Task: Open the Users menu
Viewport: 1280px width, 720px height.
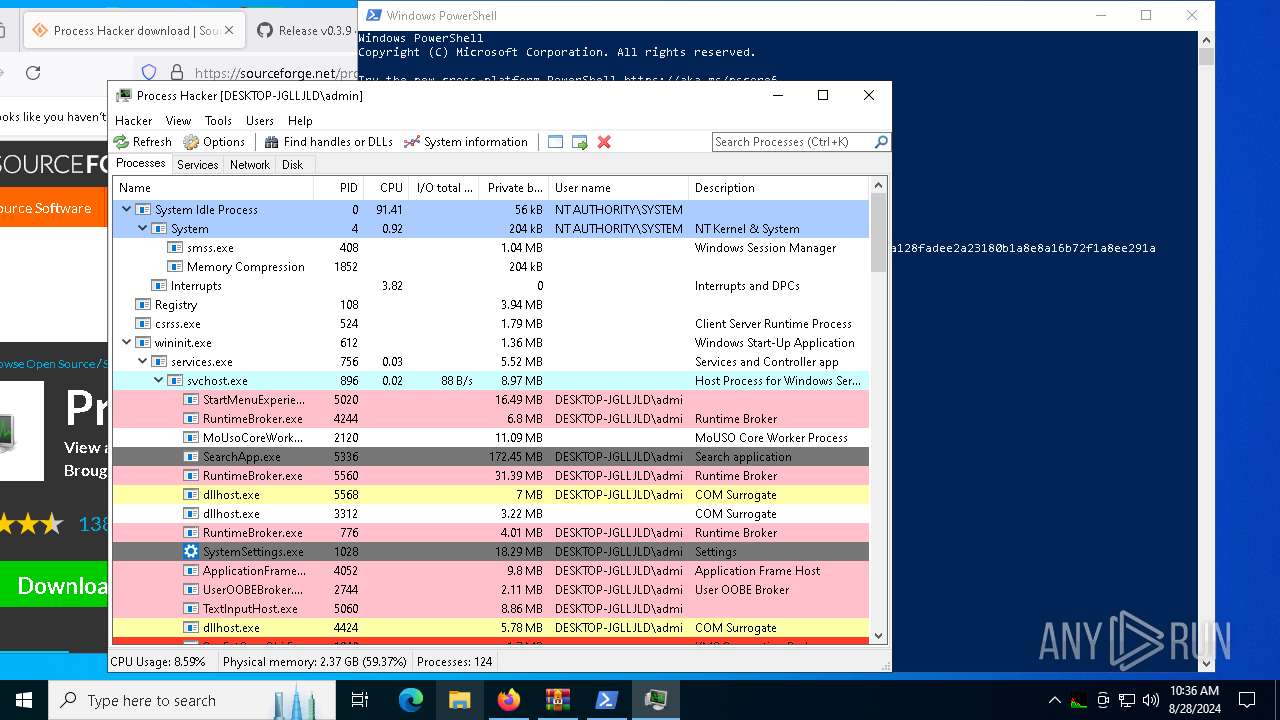Action: pos(260,120)
